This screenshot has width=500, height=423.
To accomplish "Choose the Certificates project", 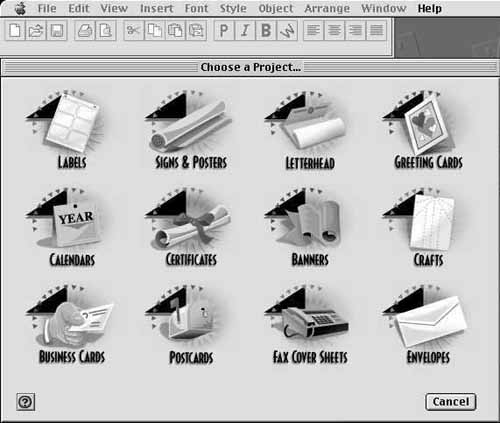I will pyautogui.click(x=190, y=227).
